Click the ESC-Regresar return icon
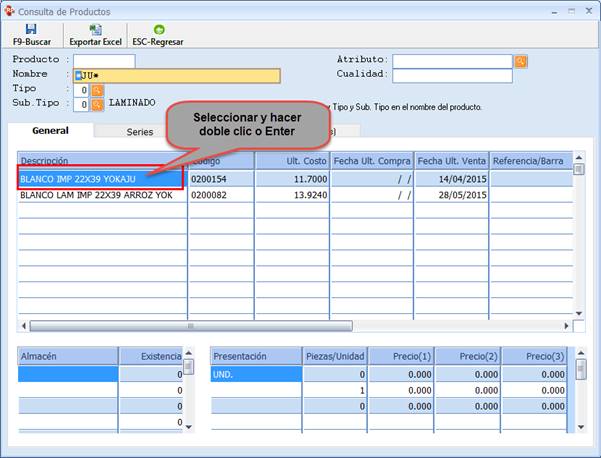Screen dimensions: 601x458 pos(158,30)
